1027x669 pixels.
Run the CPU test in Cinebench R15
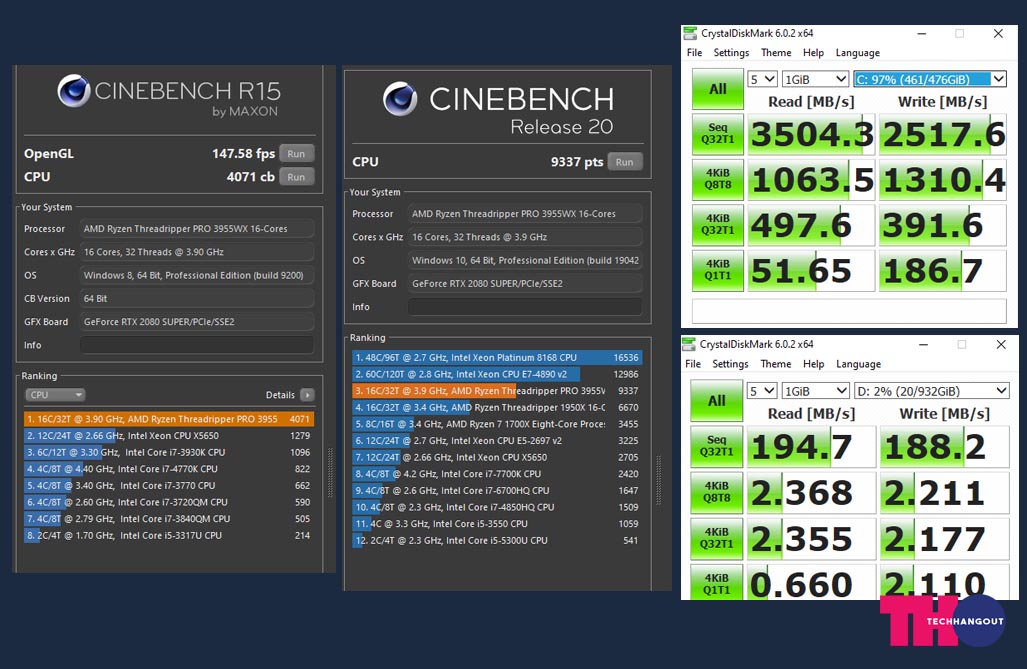coord(296,177)
